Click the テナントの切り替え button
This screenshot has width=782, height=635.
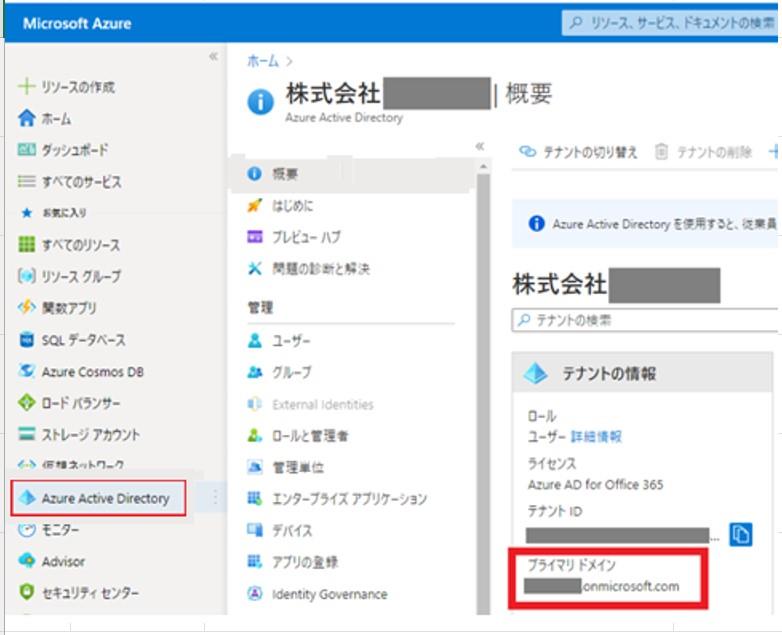(578, 152)
